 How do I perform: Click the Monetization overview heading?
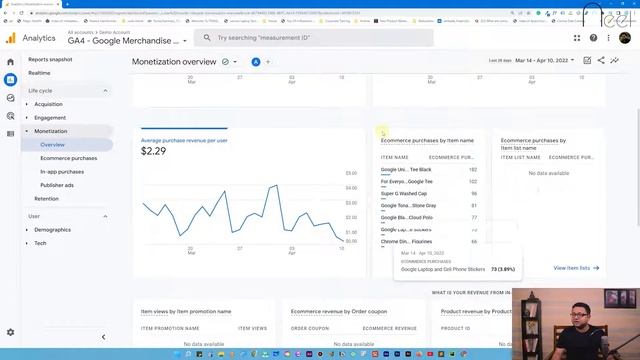(174, 62)
